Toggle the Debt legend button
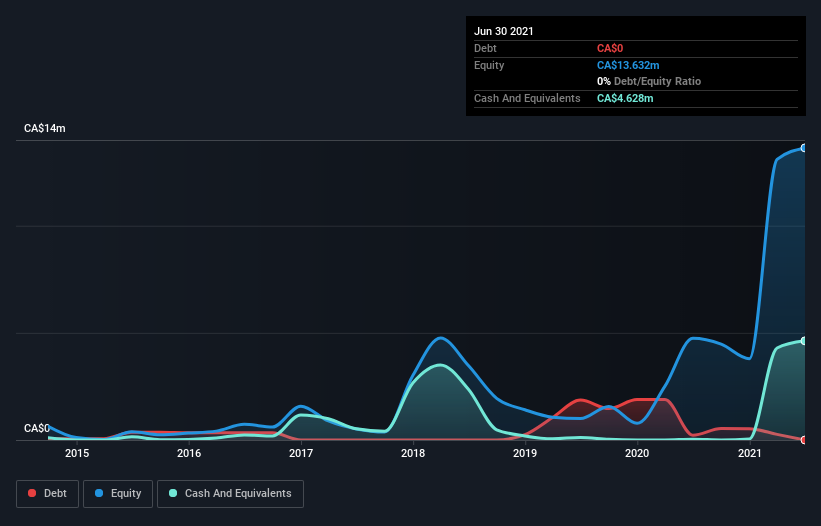Image resolution: width=821 pixels, height=526 pixels. (47, 494)
